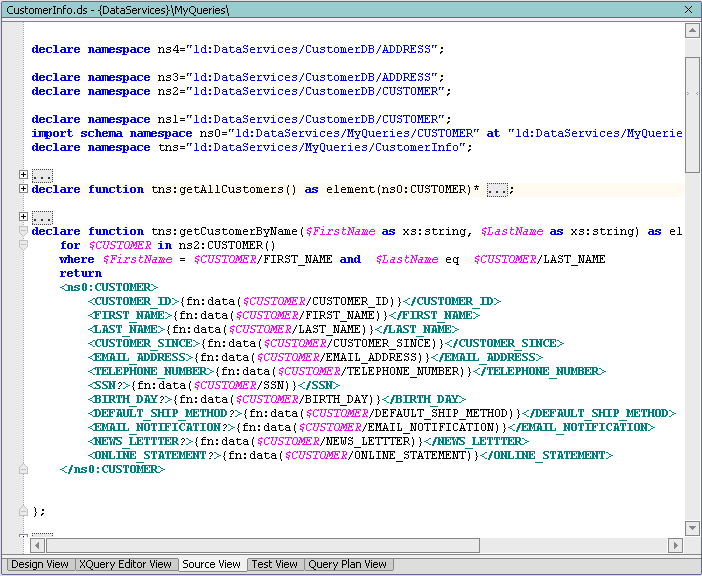Switch to the Query Plan View tab
This screenshot has height=576, width=702.
click(347, 564)
